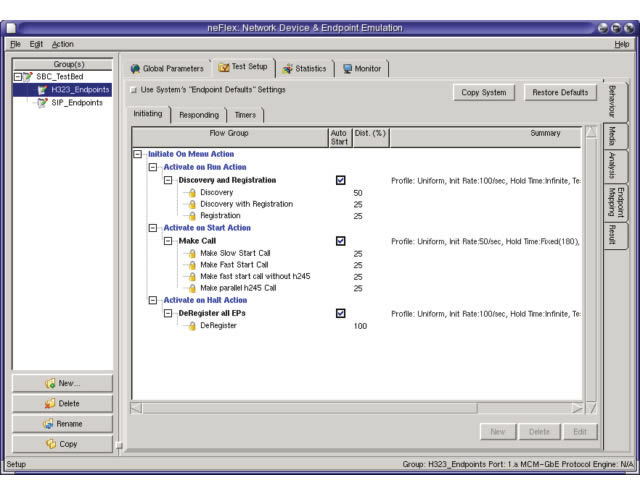Screen dimensions: 640x496
Task: Open the Endpoint Mapping side tab
Action: click(616, 202)
